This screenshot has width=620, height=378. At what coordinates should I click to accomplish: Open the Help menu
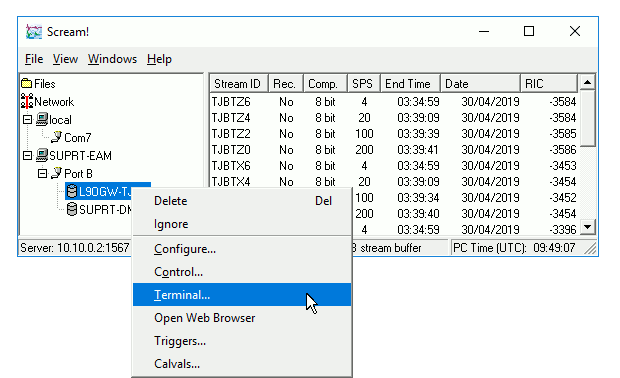(x=159, y=59)
